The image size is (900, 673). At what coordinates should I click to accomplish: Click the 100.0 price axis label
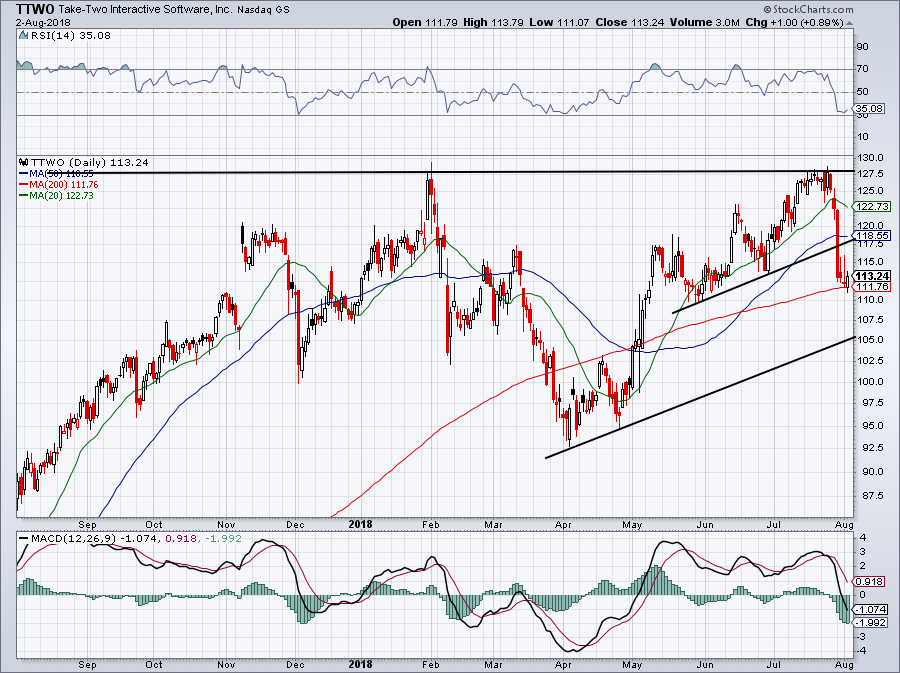pos(869,382)
